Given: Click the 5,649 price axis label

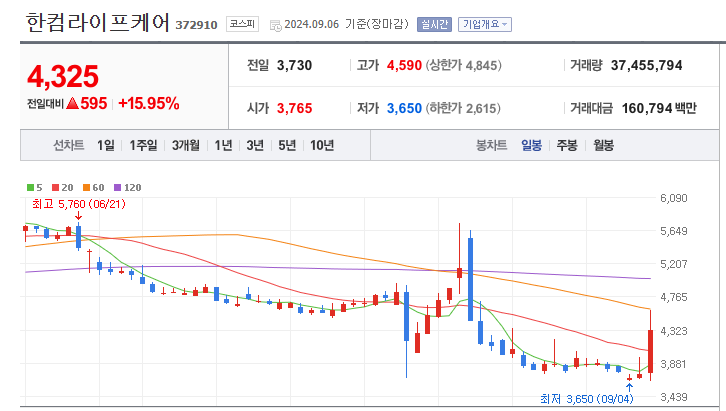Looking at the screenshot, I should tap(674, 231).
